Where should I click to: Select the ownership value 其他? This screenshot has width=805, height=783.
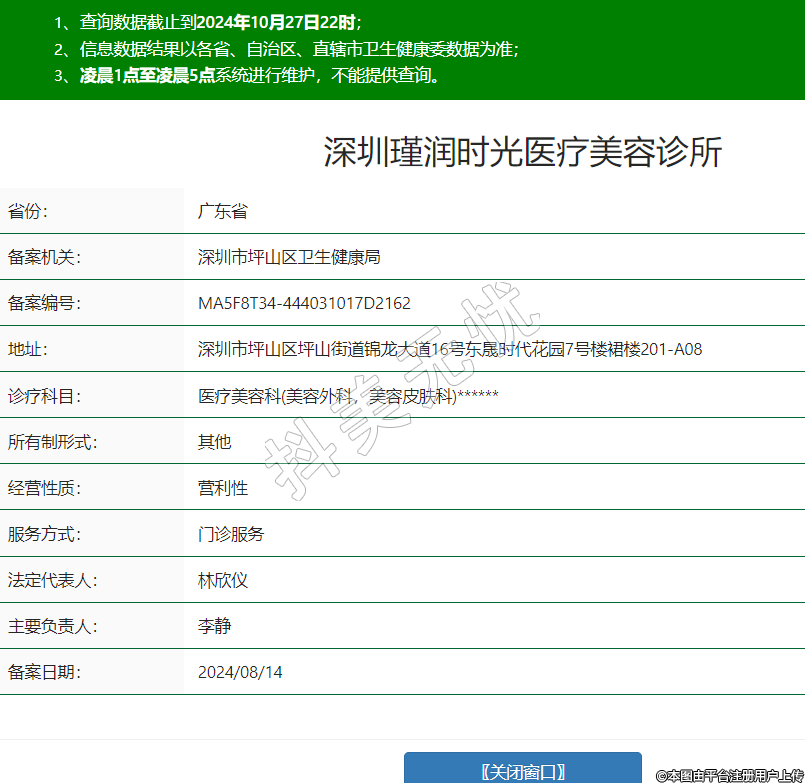tap(214, 442)
